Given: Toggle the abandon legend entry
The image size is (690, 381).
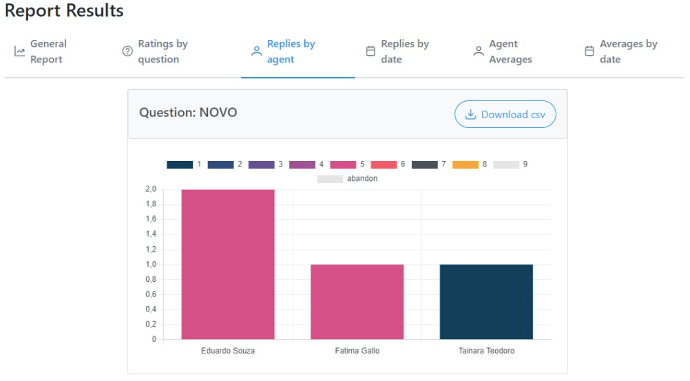Looking at the screenshot, I should point(347,179).
